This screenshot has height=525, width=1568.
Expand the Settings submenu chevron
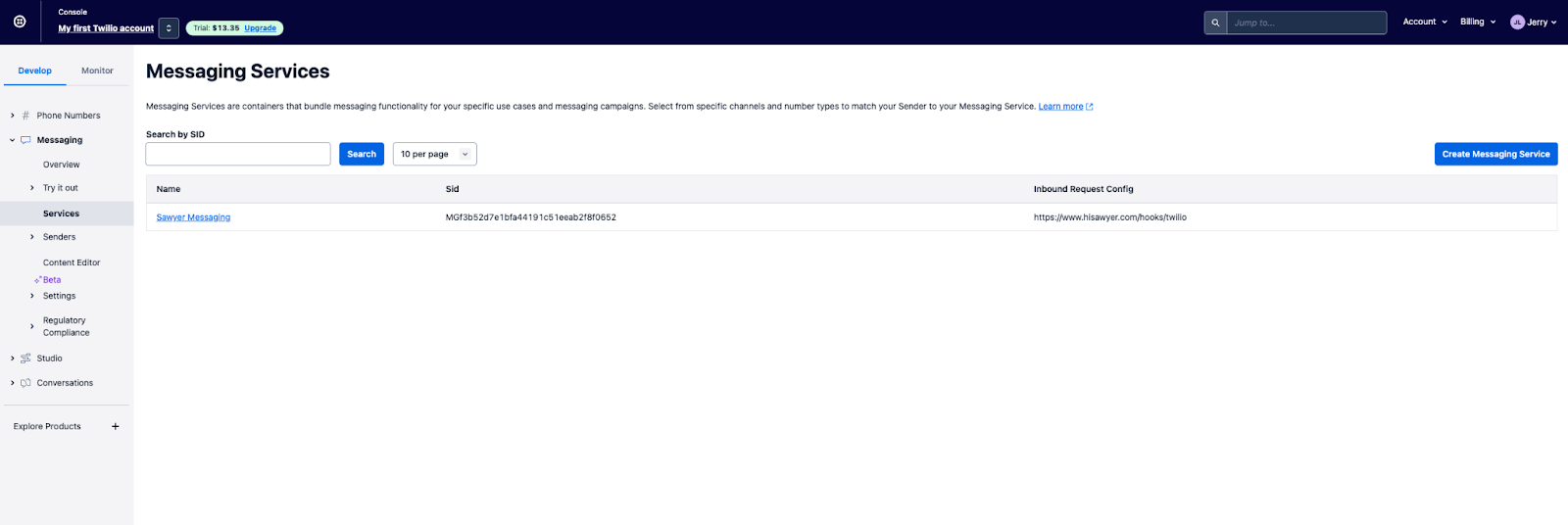point(32,296)
